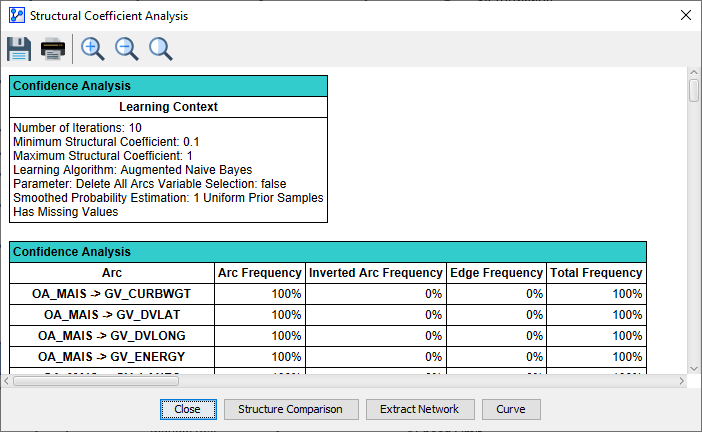Click the Delete All Arcs Variable Selection line
Viewport: 702px width, 432px height.
tap(150, 184)
